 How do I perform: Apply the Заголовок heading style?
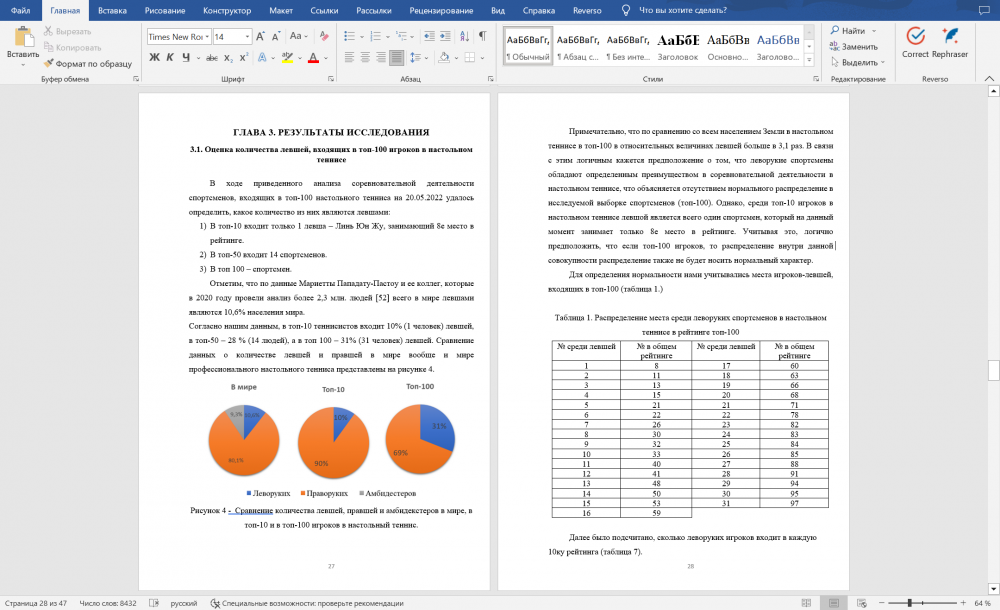tap(678, 47)
